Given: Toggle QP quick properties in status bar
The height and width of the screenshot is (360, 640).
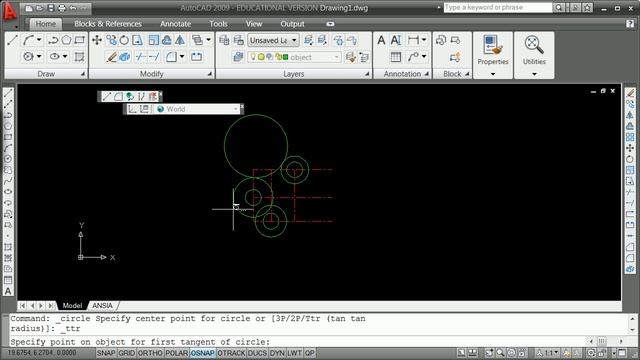Looking at the screenshot, I should point(310,353).
